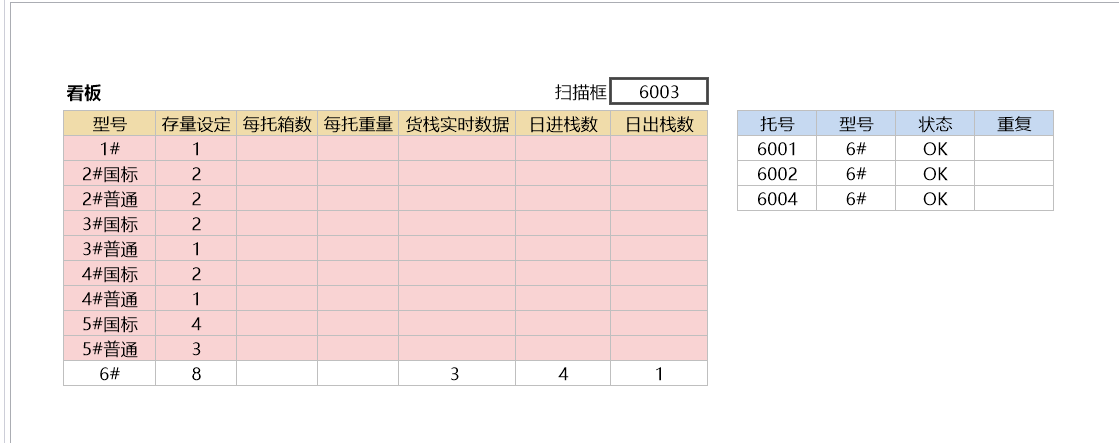Screen dimensions: 1119x443
Task: Click the 存量设定 column header
Action: coord(196,124)
